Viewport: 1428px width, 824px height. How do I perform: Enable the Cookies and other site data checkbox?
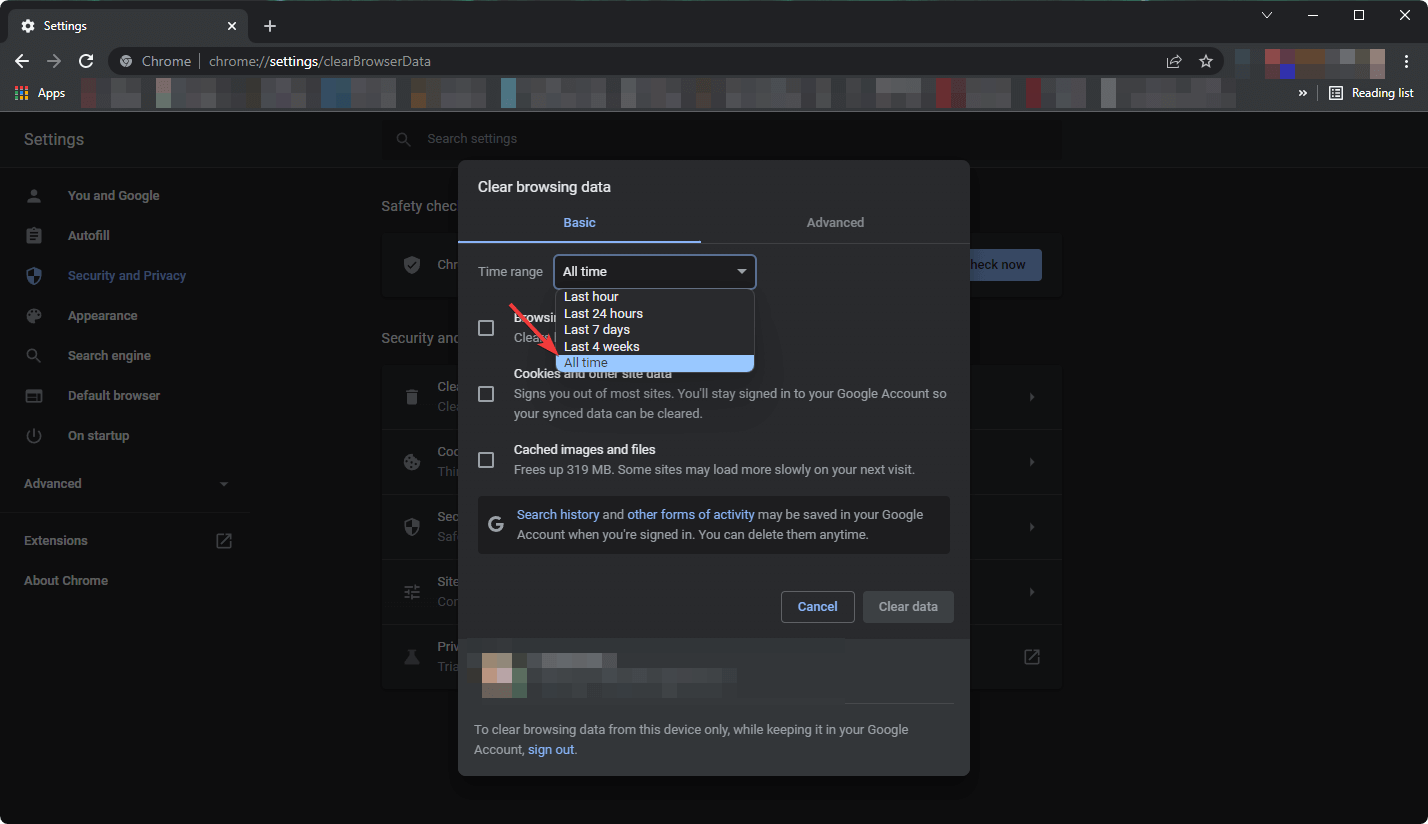pyautogui.click(x=486, y=394)
